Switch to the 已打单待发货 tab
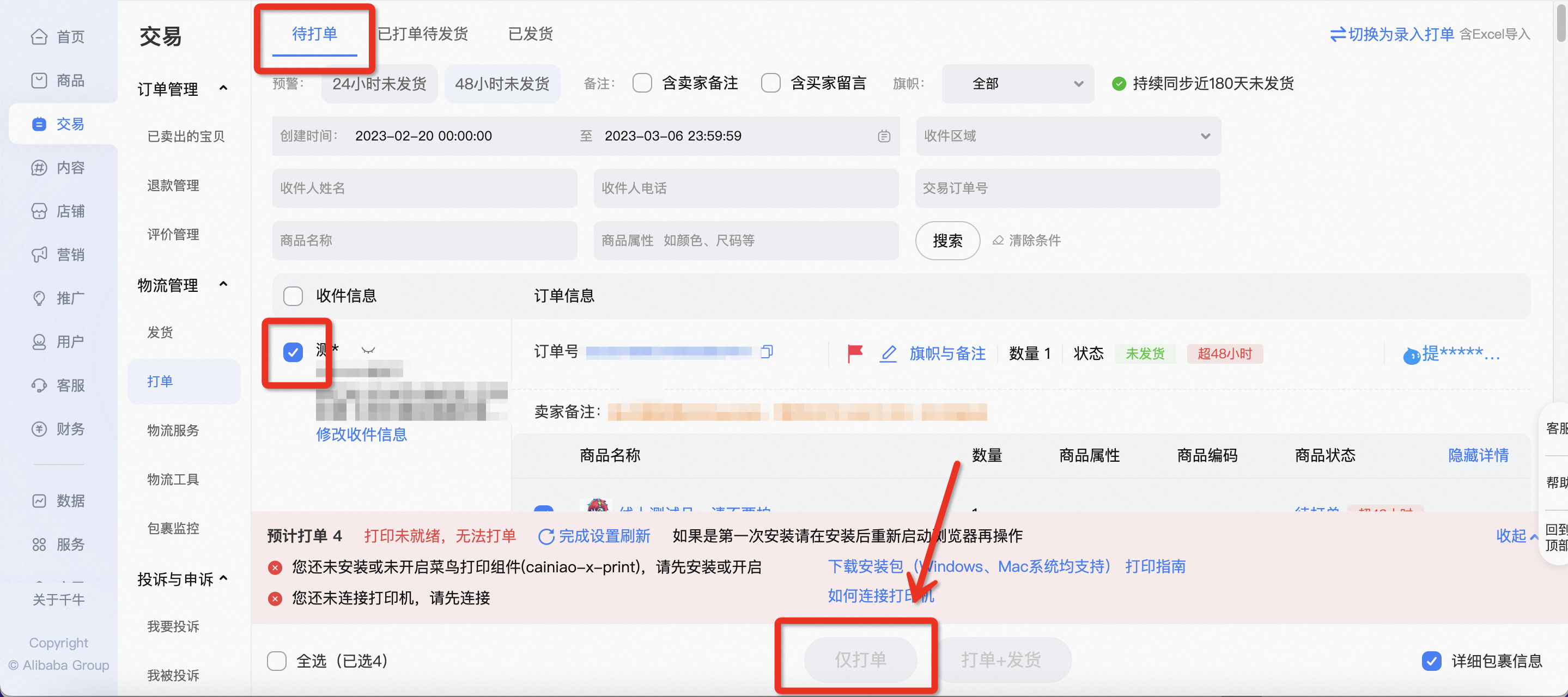 tap(422, 34)
